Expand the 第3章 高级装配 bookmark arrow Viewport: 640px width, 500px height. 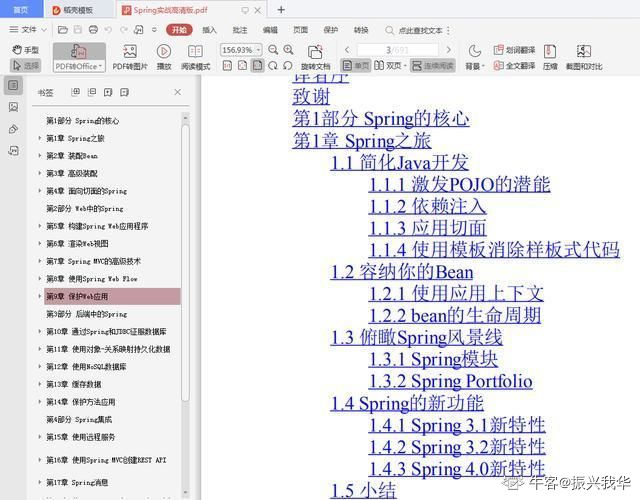tap(40, 173)
